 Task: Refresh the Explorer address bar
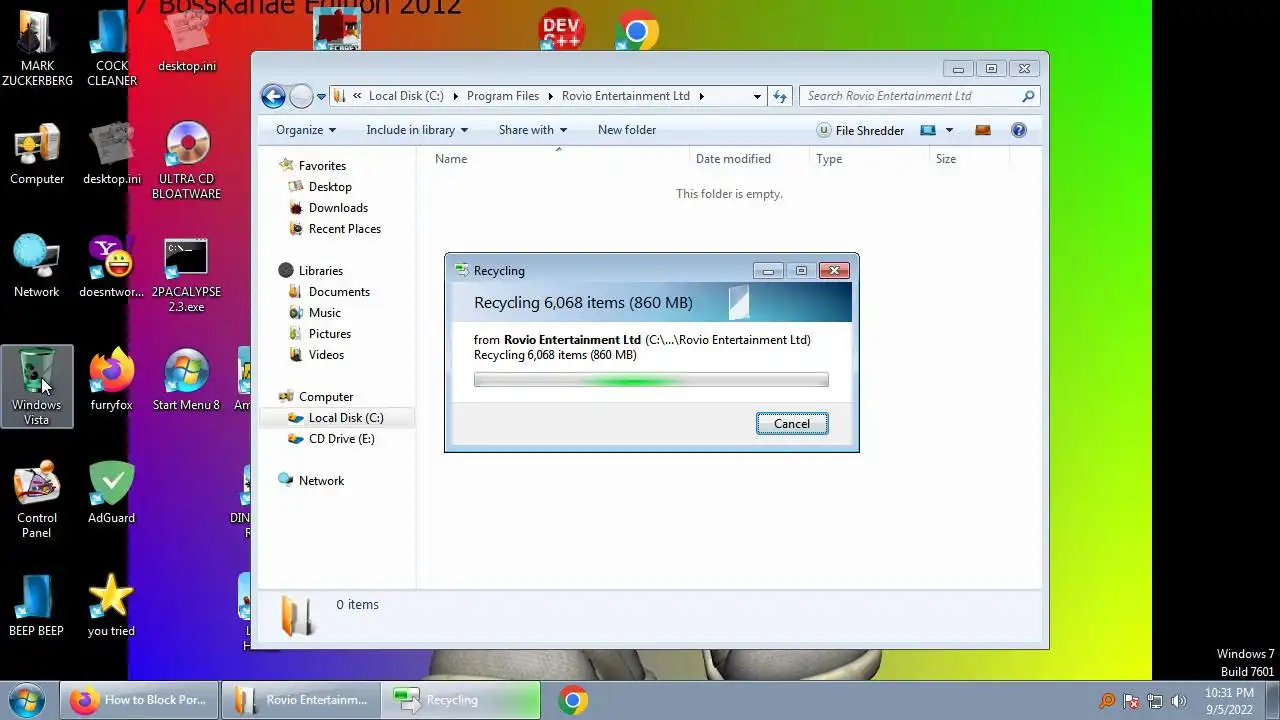click(780, 96)
